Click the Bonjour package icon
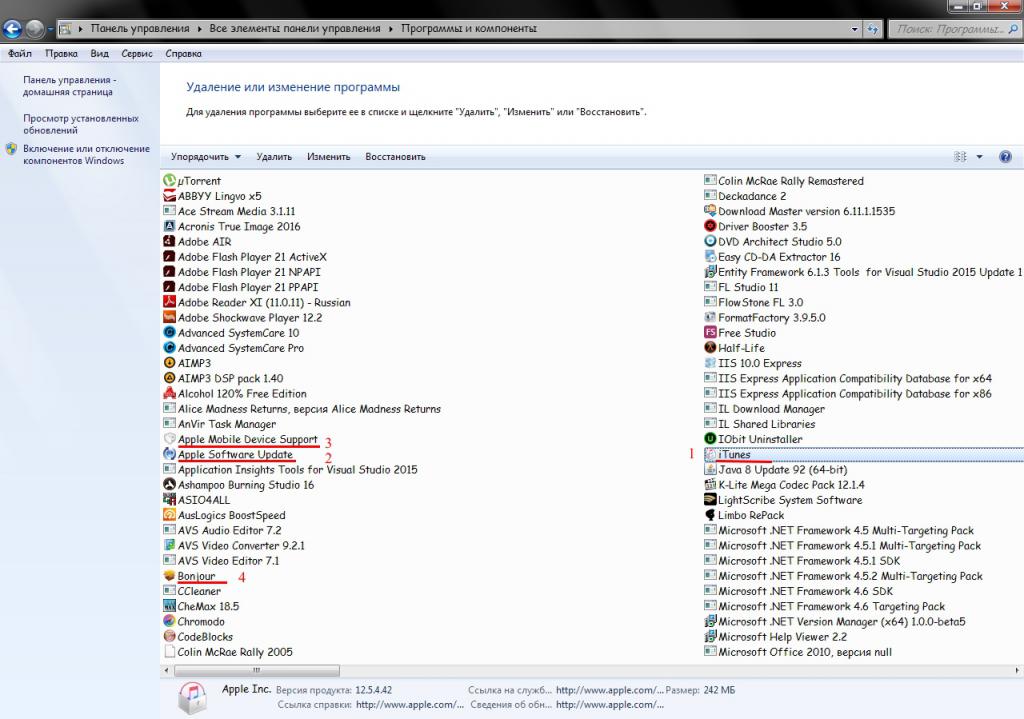 [x=169, y=576]
